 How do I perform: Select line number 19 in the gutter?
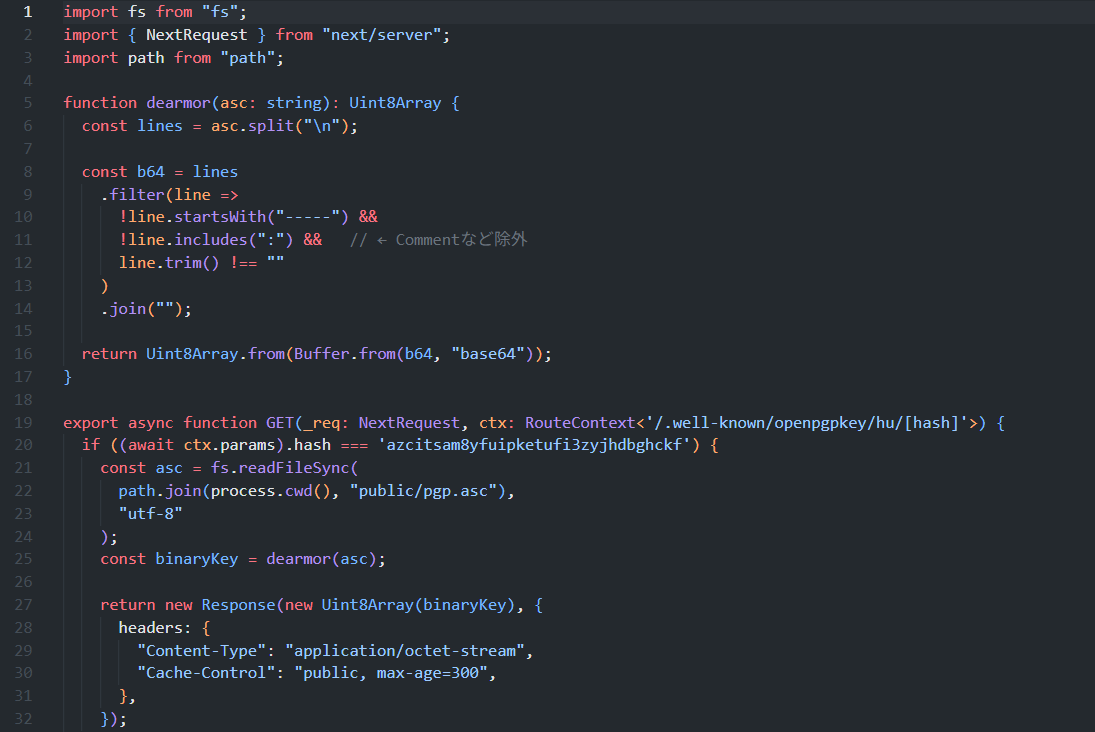pyautogui.click(x=23, y=423)
